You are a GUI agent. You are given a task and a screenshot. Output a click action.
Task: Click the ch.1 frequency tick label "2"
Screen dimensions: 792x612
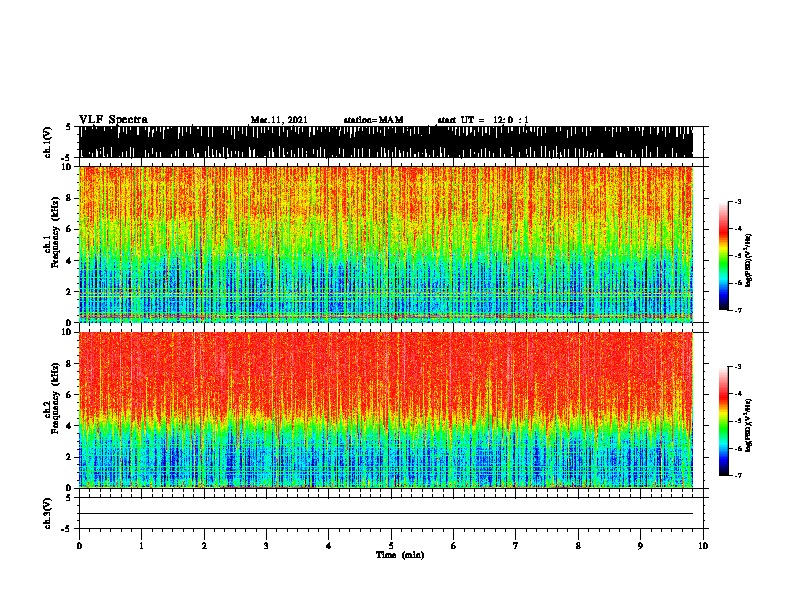[69, 292]
